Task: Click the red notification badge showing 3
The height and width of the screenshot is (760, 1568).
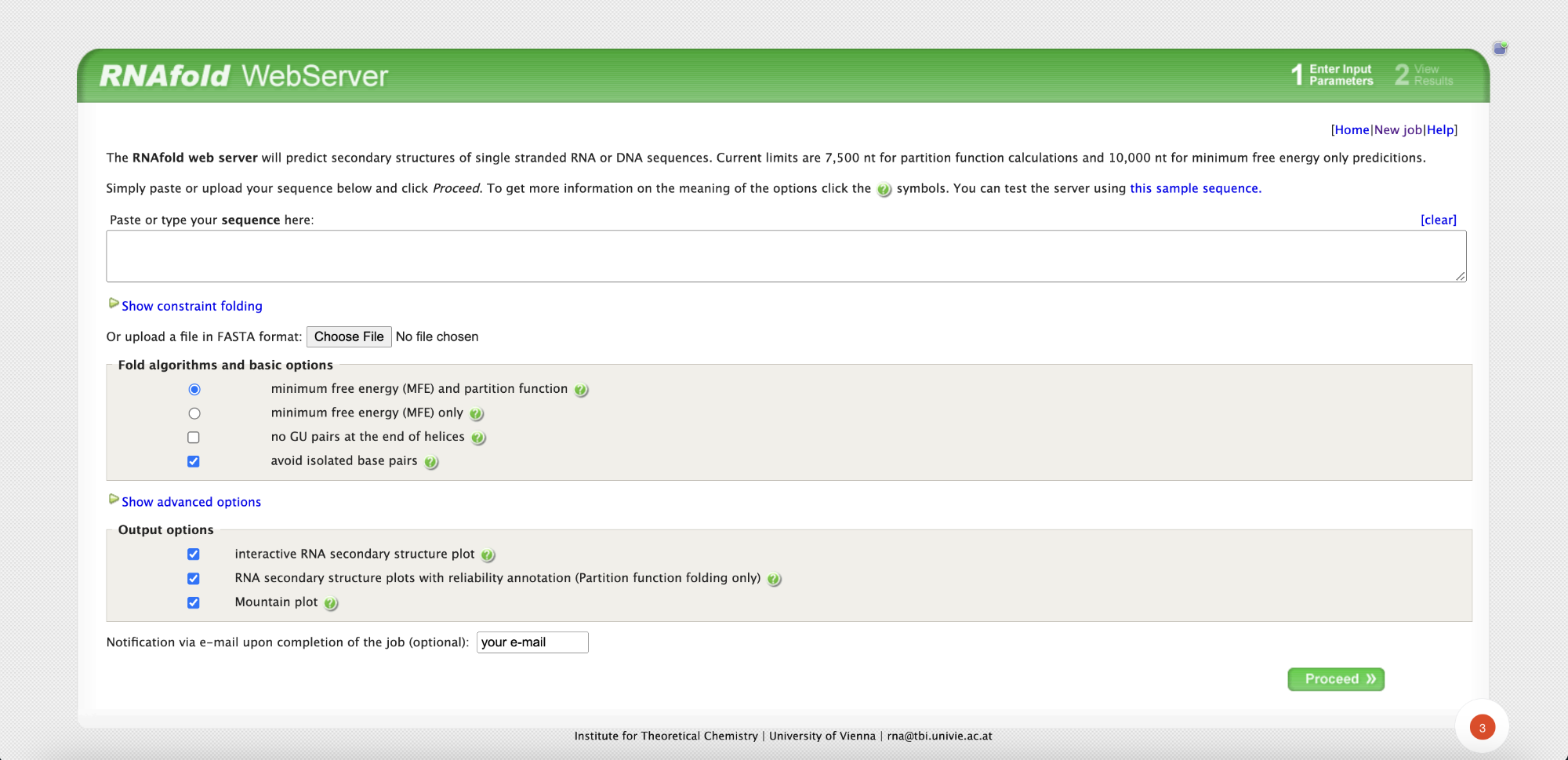Action: point(1482,727)
